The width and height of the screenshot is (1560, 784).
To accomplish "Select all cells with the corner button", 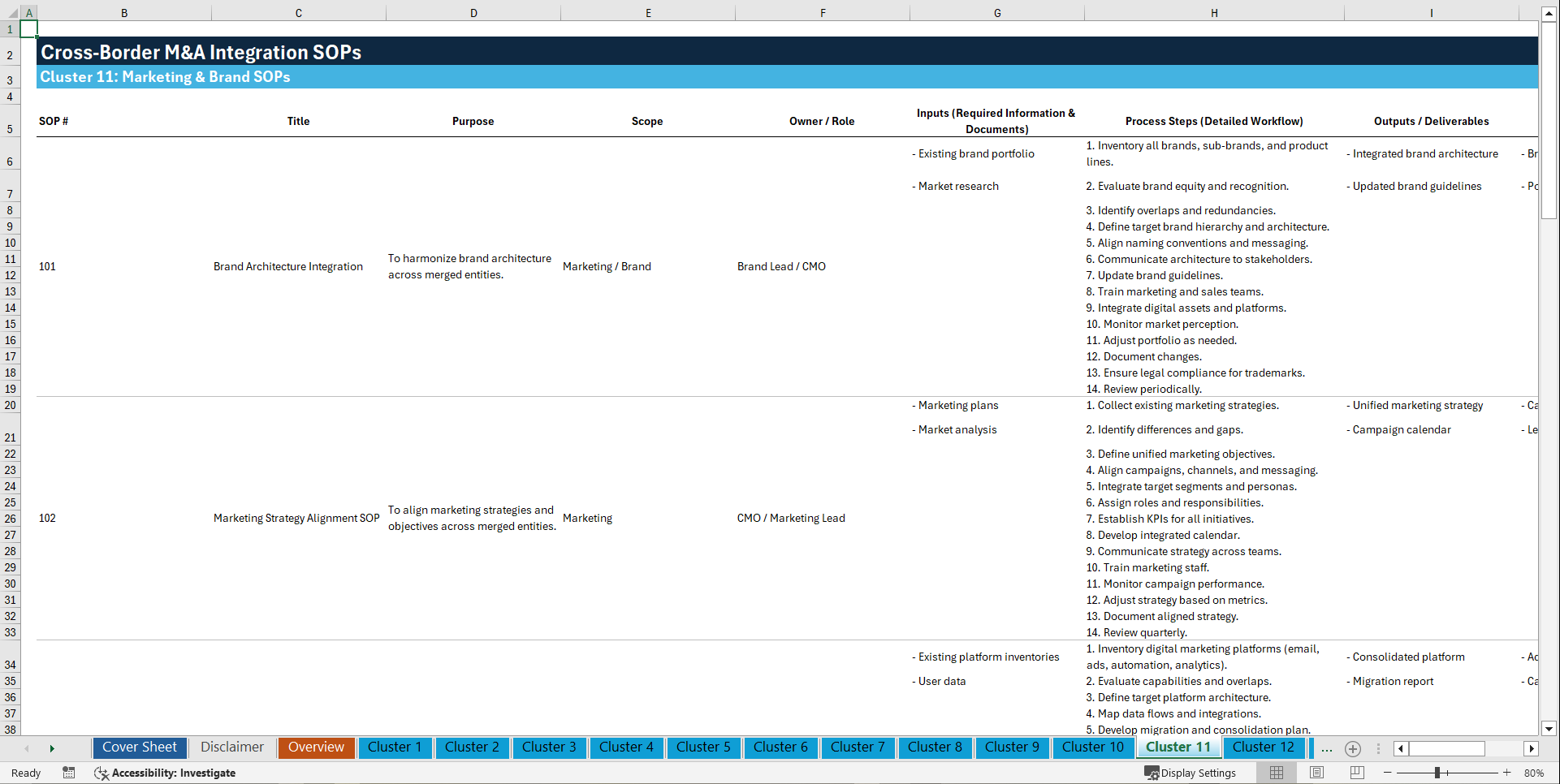I will [x=11, y=12].
